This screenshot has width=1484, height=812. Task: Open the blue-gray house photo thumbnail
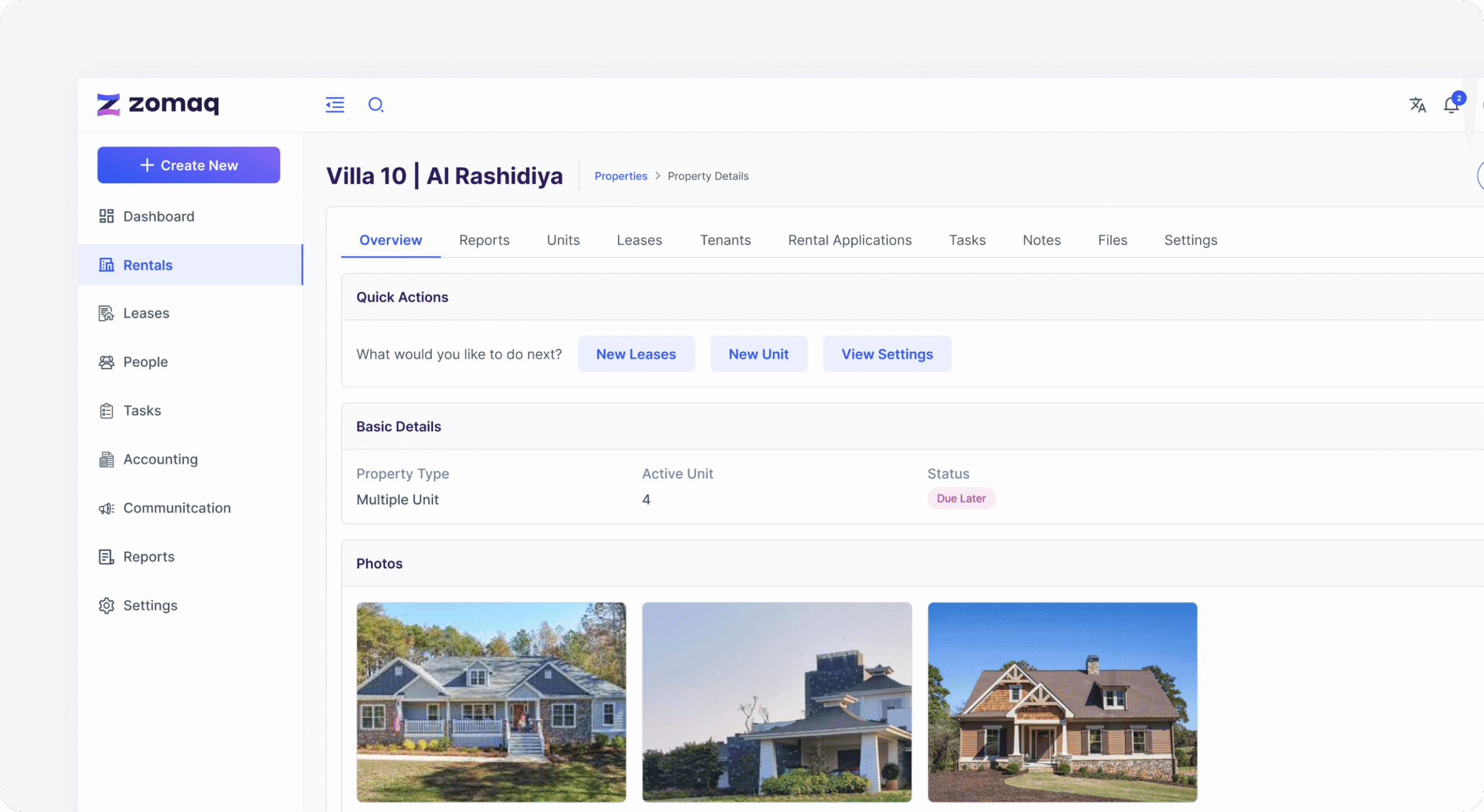(491, 701)
